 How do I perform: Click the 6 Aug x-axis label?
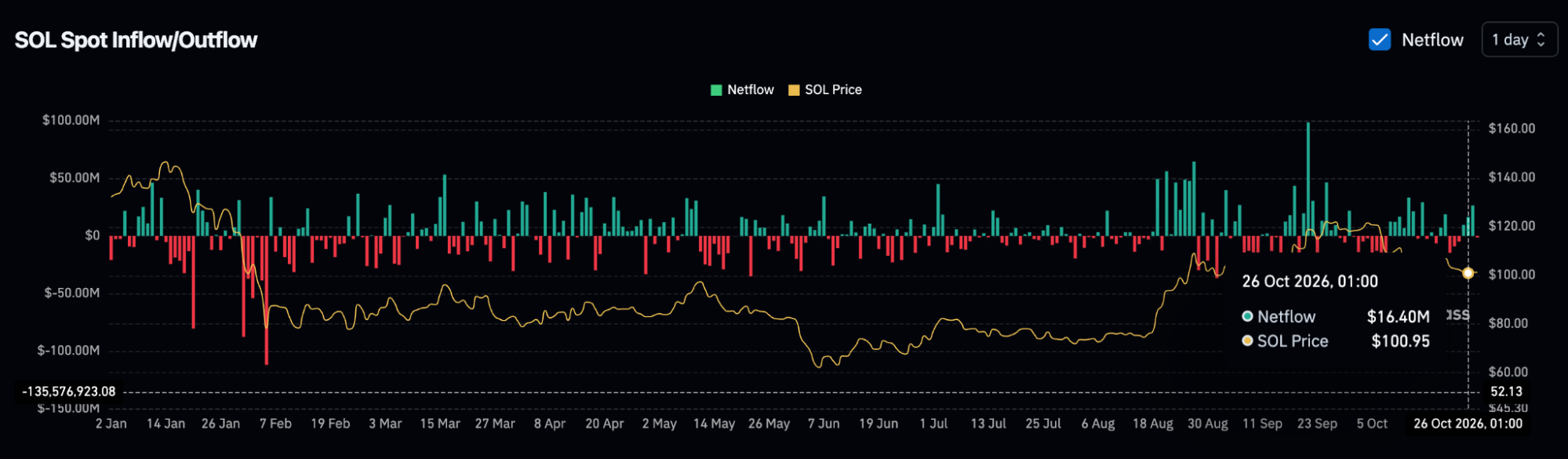pos(1098,424)
